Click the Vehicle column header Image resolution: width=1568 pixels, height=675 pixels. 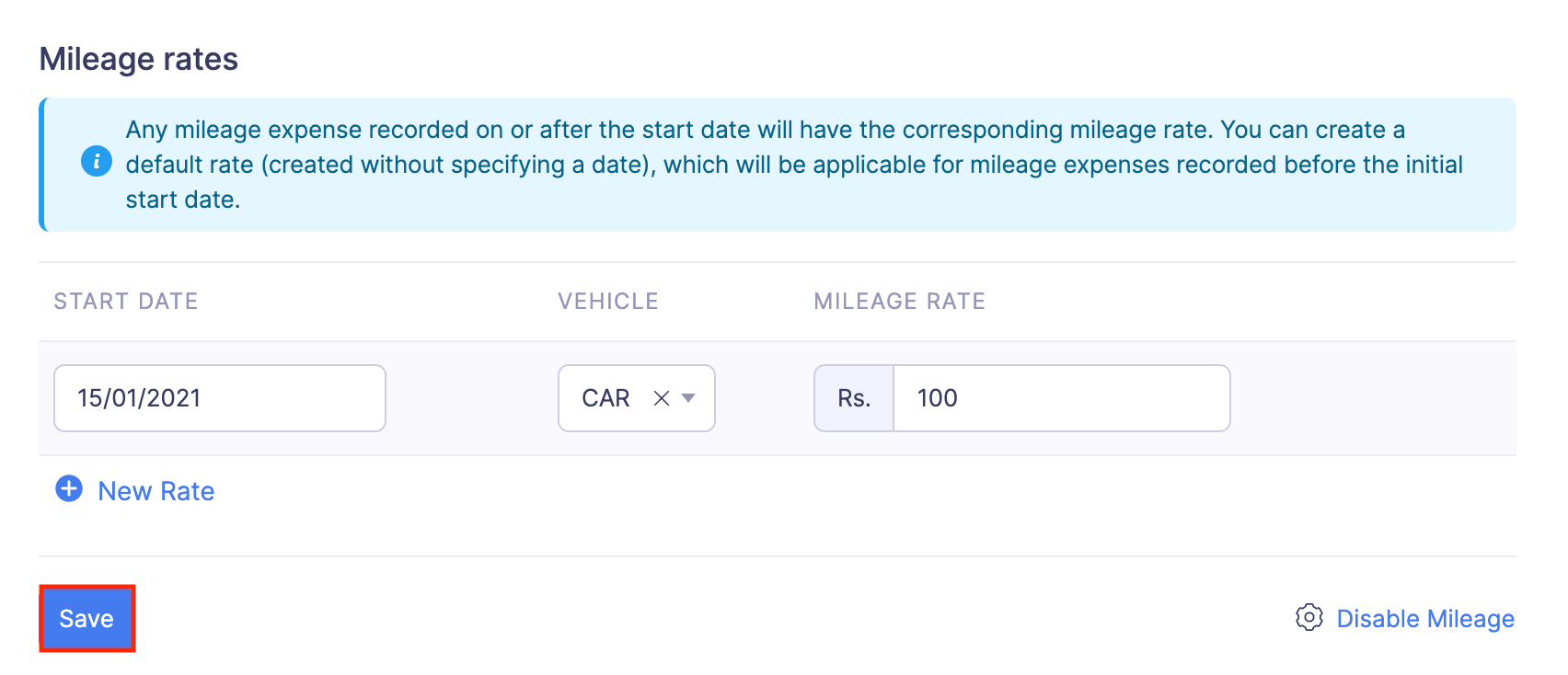pyautogui.click(x=608, y=301)
